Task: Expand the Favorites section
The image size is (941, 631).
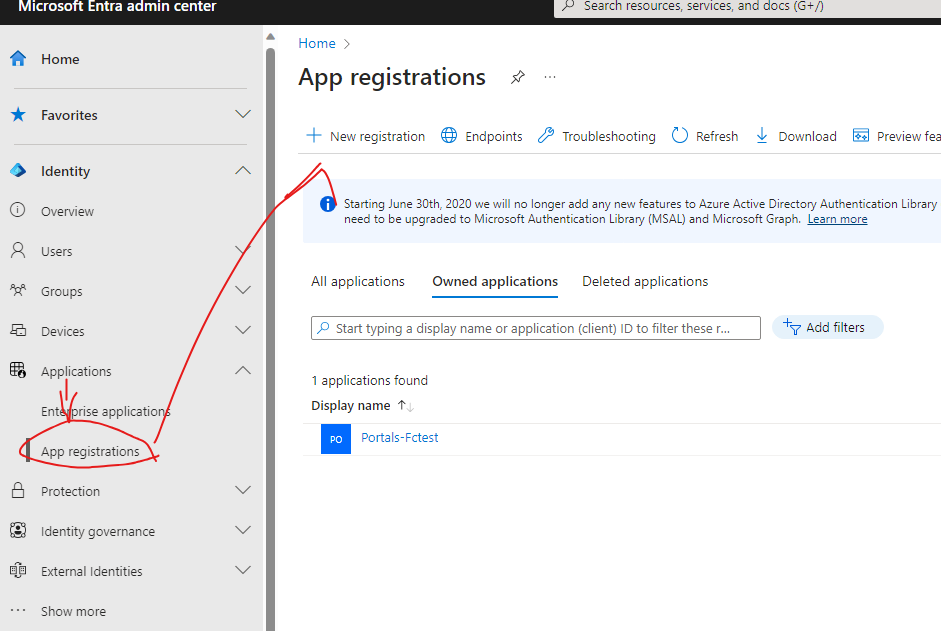Action: (x=242, y=114)
